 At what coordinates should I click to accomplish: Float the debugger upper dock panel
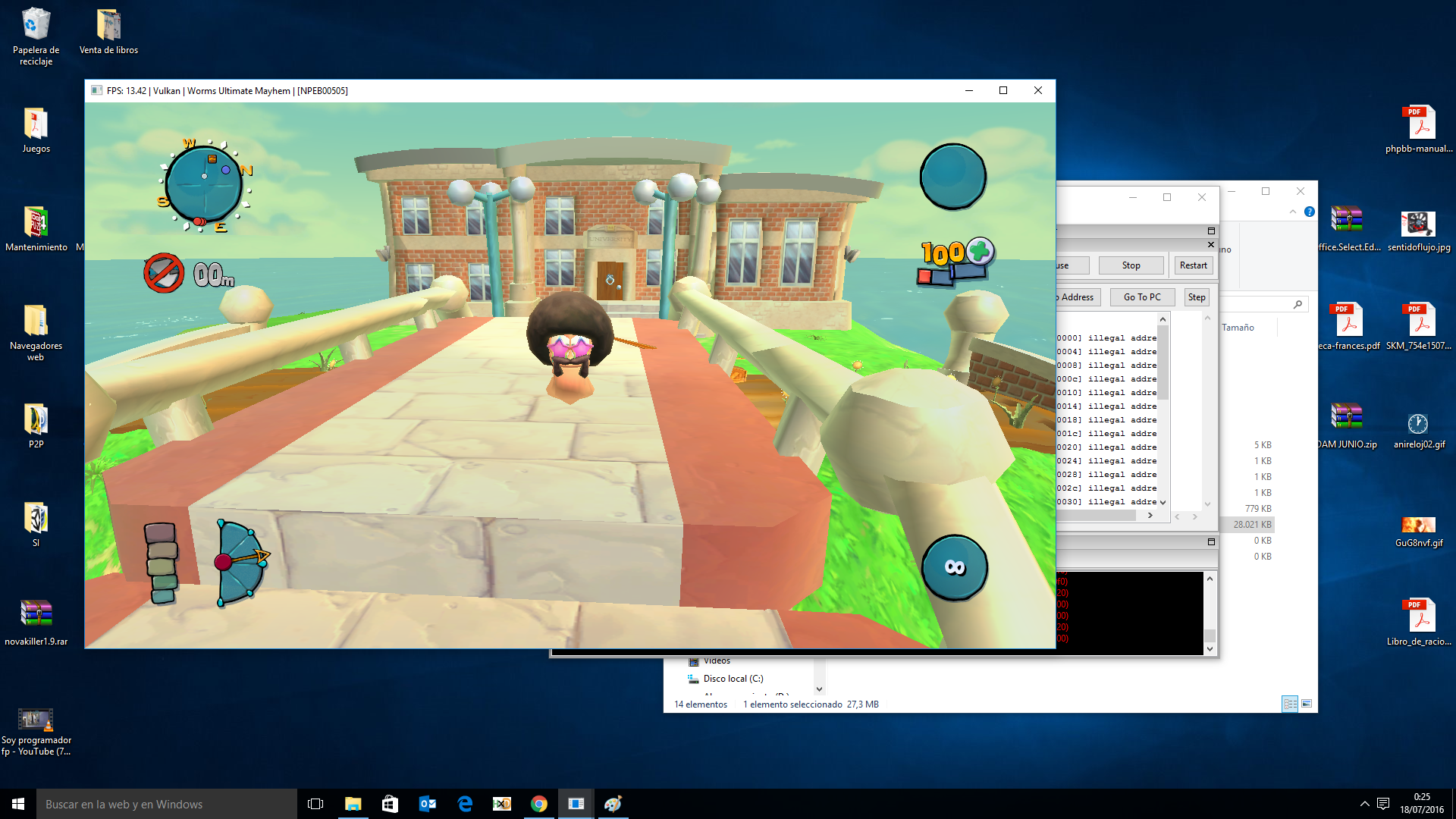click(1211, 231)
